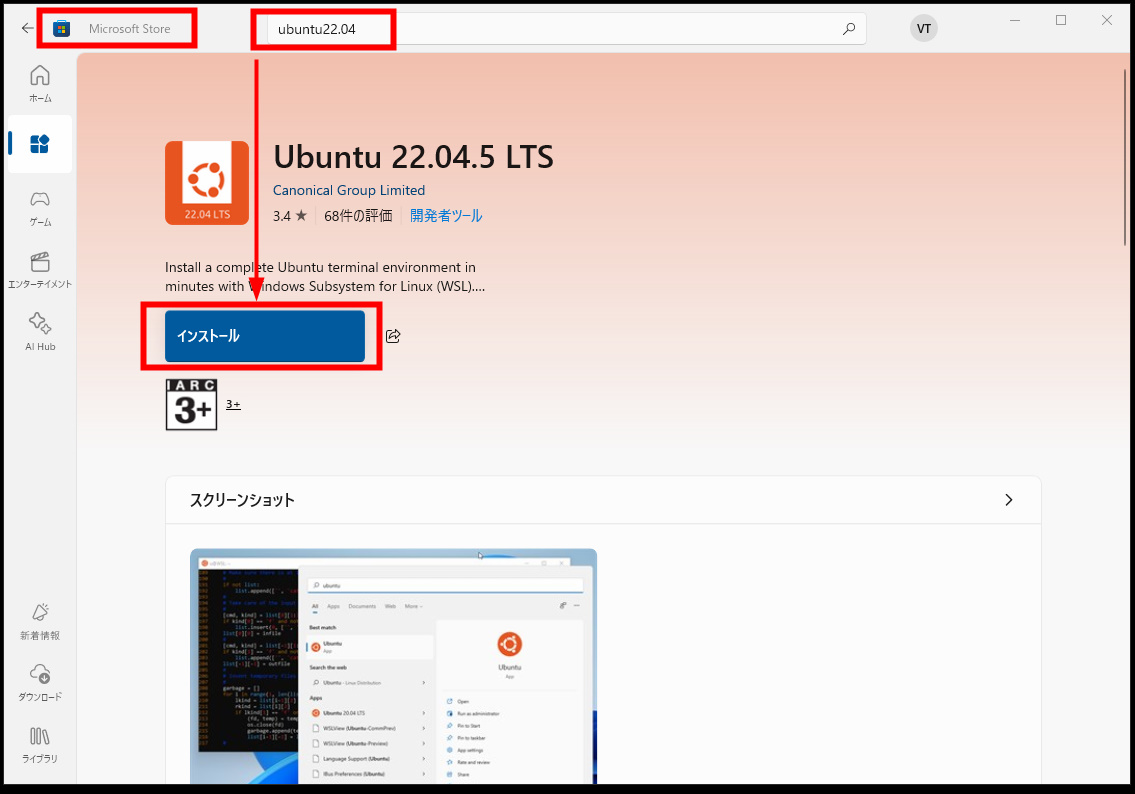1135x794 pixels.
Task: Click the Ubuntu 22.04.5 LTS title
Action: (413, 157)
